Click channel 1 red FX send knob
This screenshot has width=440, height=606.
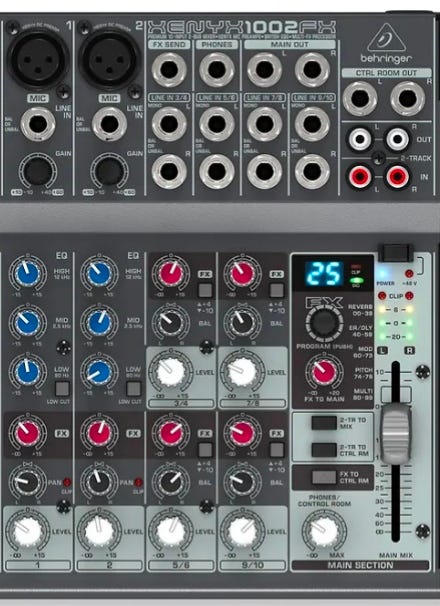[x=27, y=433]
